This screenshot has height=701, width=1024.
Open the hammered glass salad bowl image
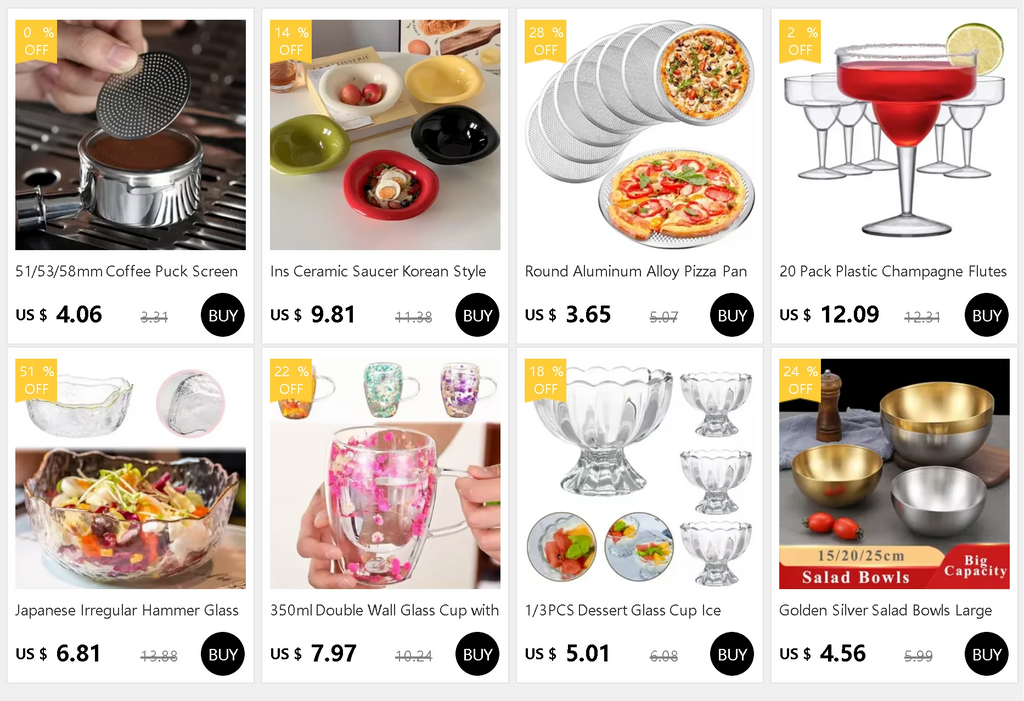pyautogui.click(x=131, y=474)
